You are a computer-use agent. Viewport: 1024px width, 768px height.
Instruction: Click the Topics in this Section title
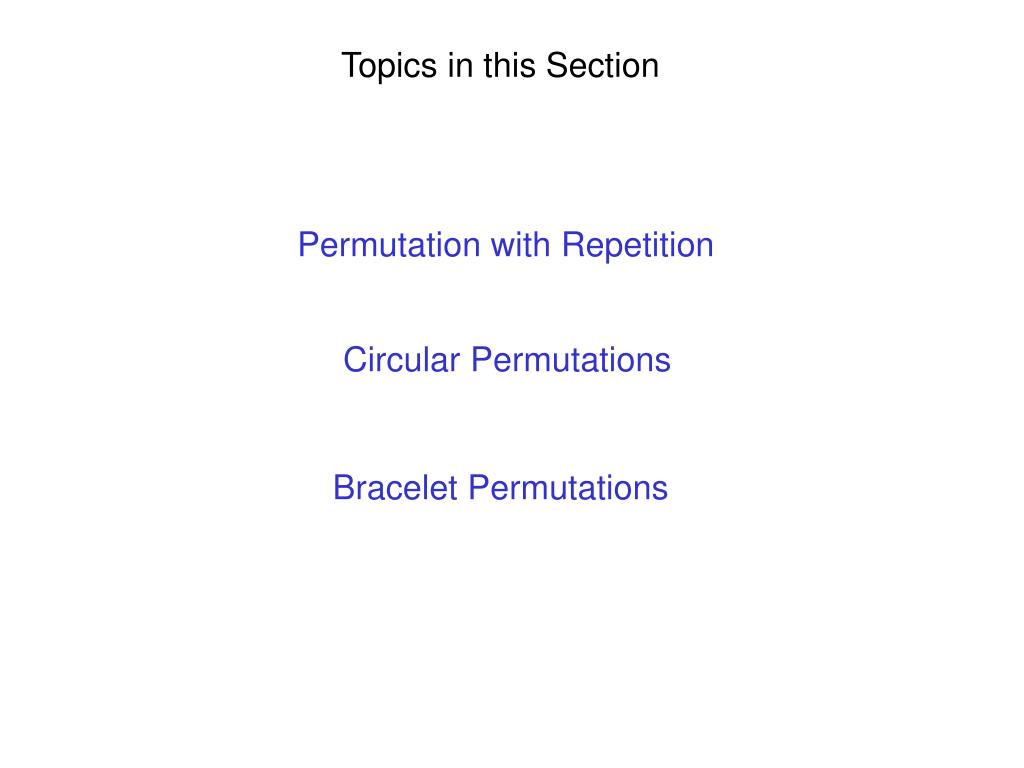pos(500,66)
